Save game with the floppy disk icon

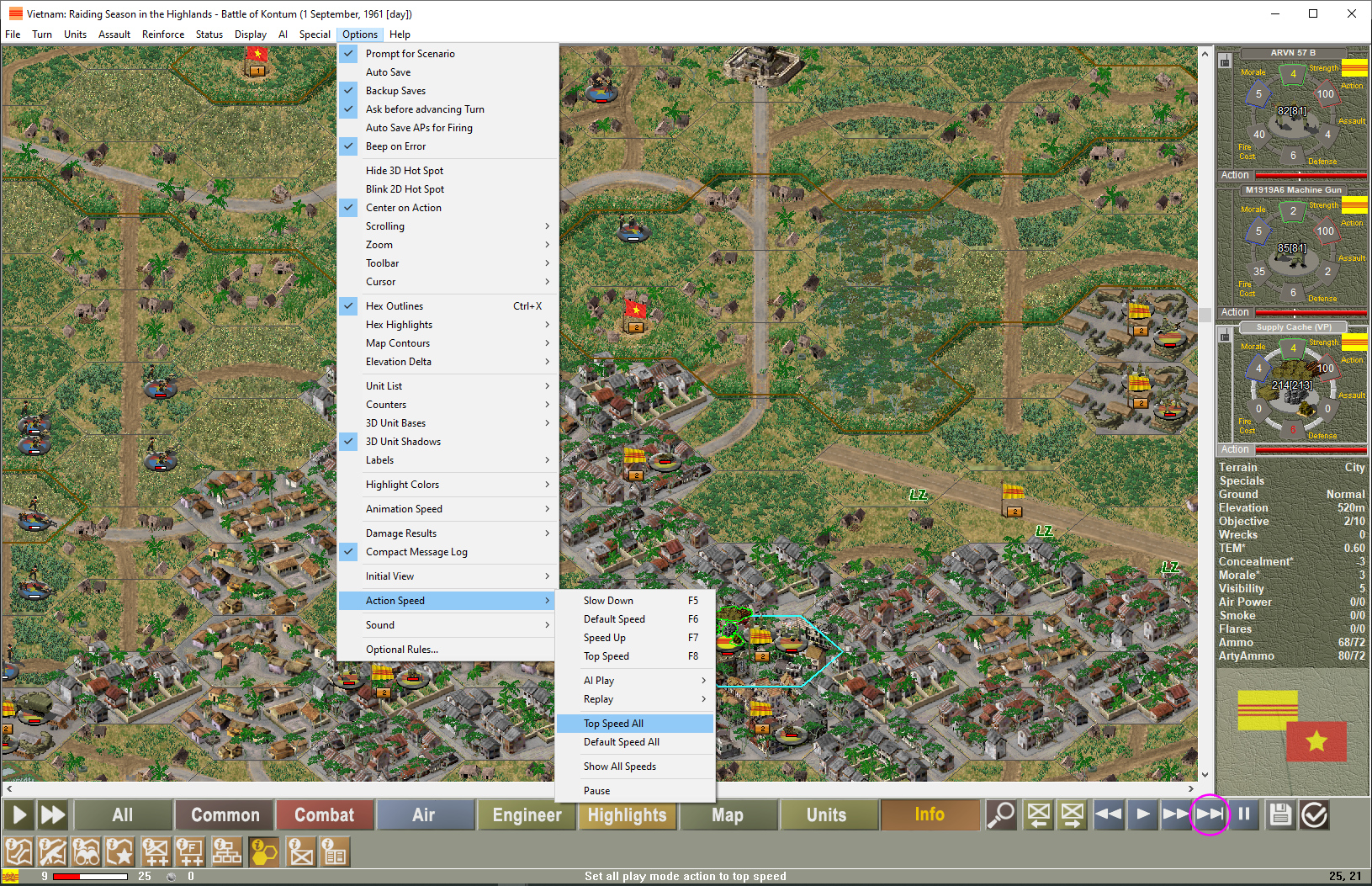(1280, 814)
